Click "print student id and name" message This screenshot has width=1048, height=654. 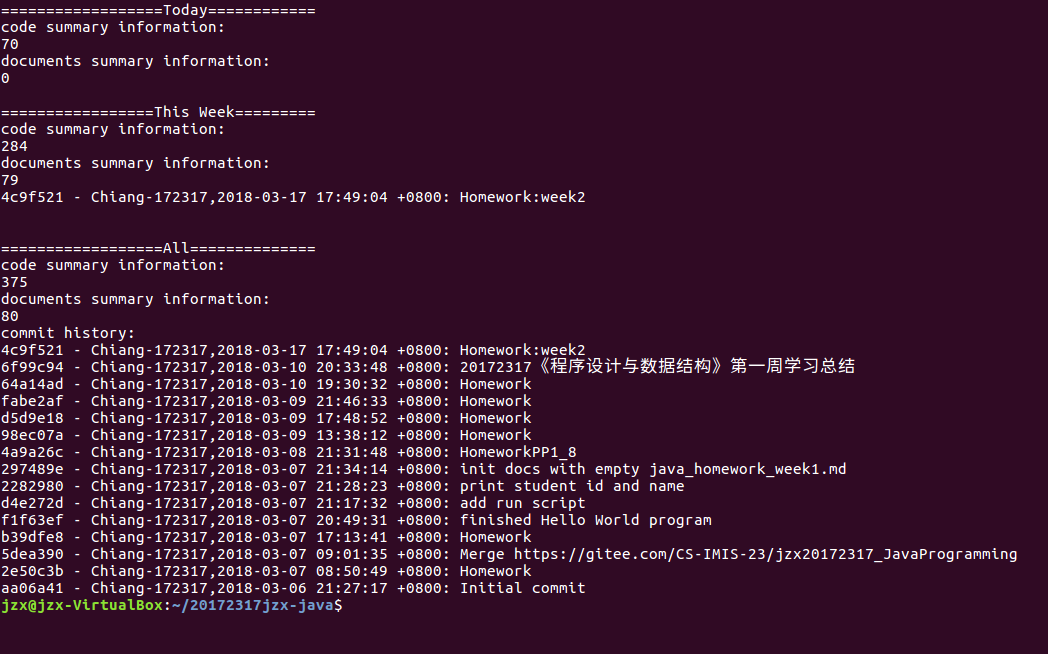click(572, 486)
